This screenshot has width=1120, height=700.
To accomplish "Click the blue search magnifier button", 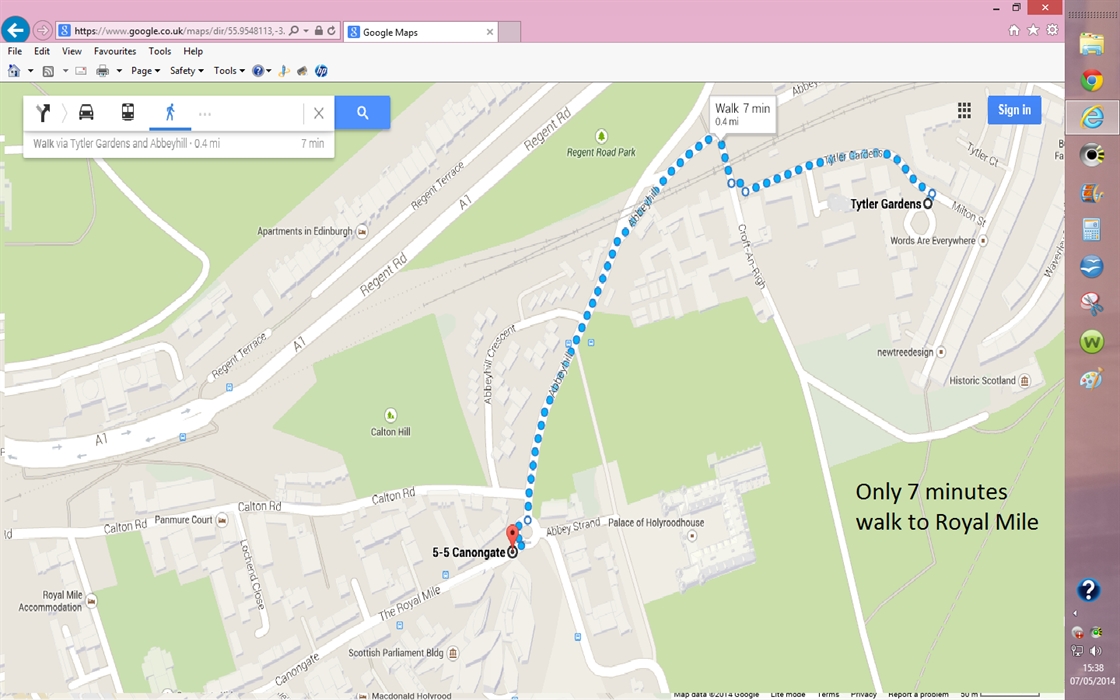I will point(362,112).
